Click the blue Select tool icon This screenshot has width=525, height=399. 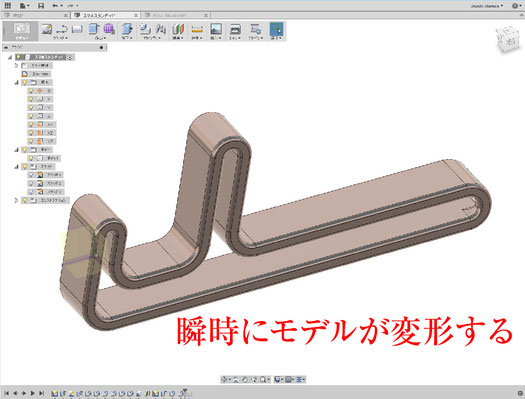point(276,29)
